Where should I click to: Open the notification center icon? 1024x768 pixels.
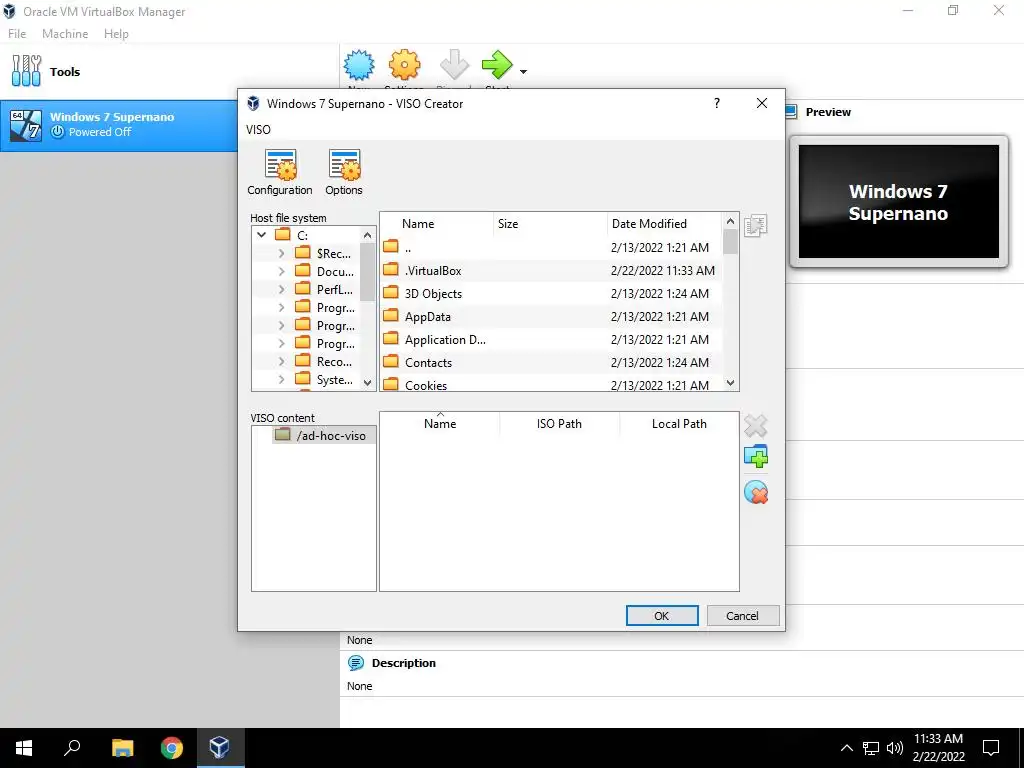991,748
